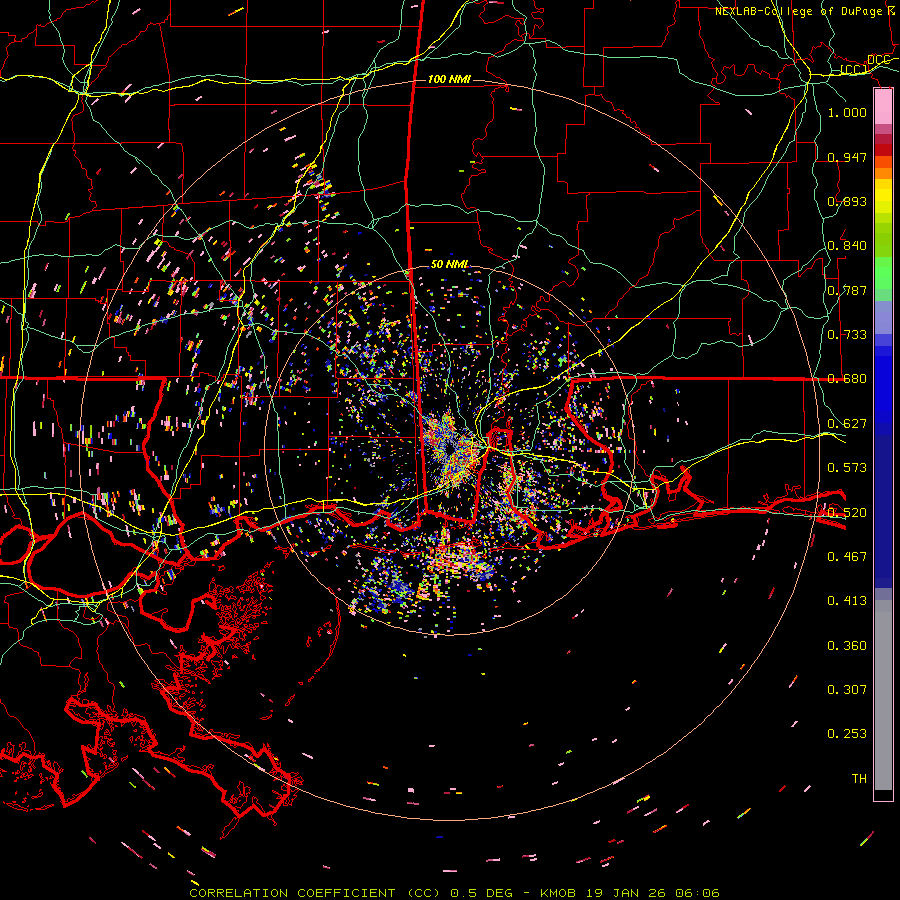This screenshot has height=900, width=900.
Task: Pick the lavender color band beside 0.733
Action: point(883,317)
